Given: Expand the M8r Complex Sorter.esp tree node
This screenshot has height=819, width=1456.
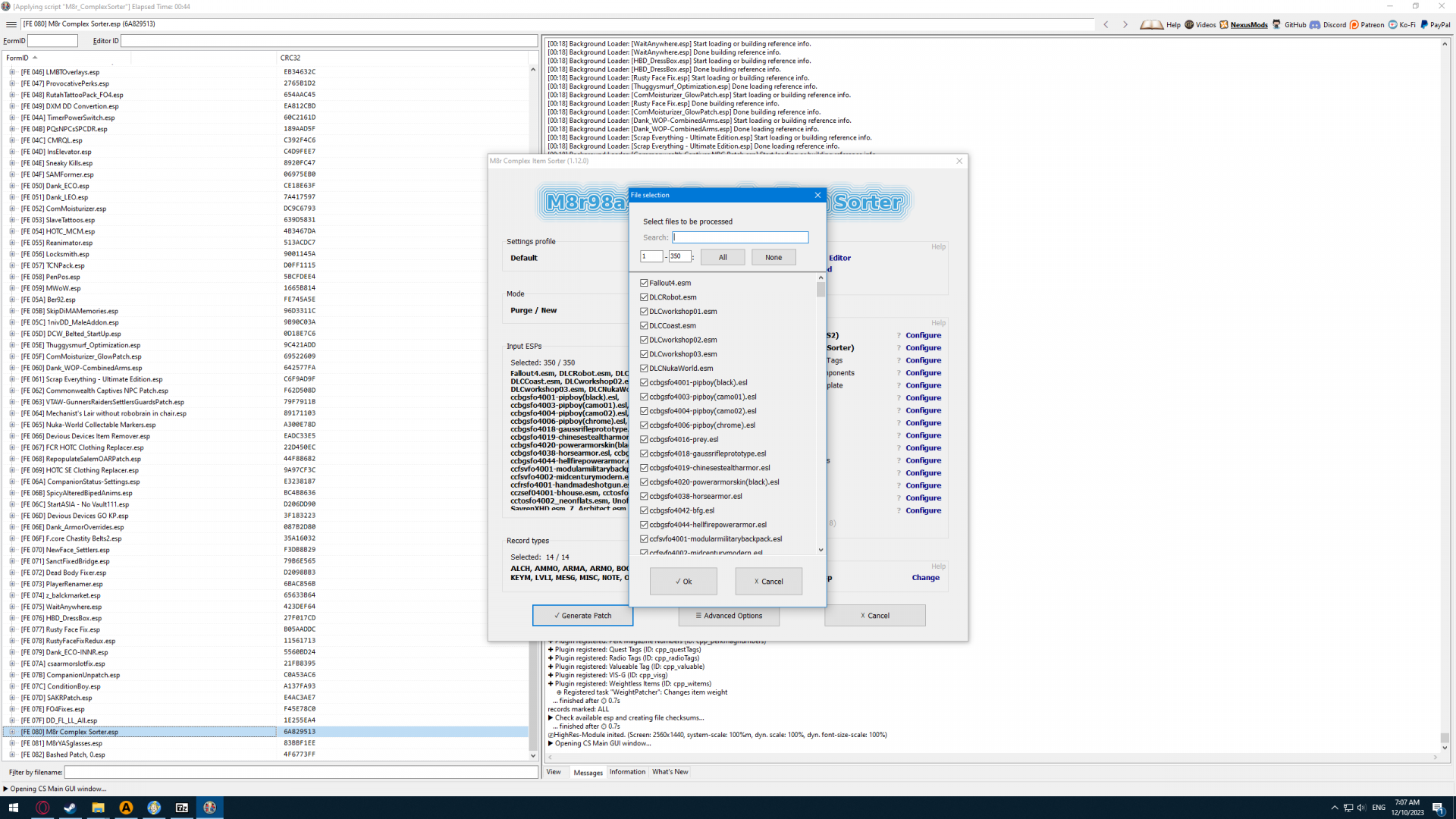Looking at the screenshot, I should (12, 732).
